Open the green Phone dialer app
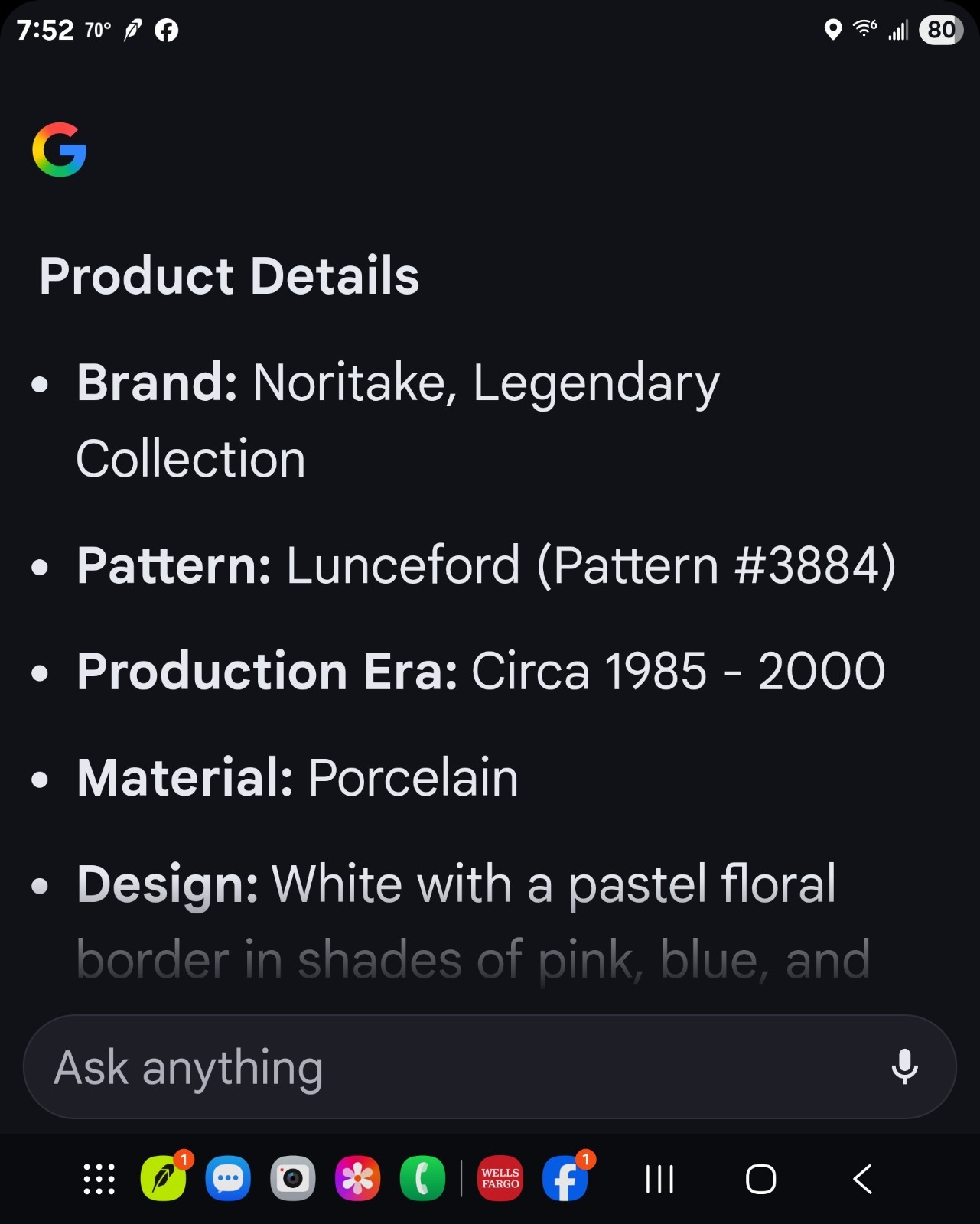 click(x=422, y=1179)
